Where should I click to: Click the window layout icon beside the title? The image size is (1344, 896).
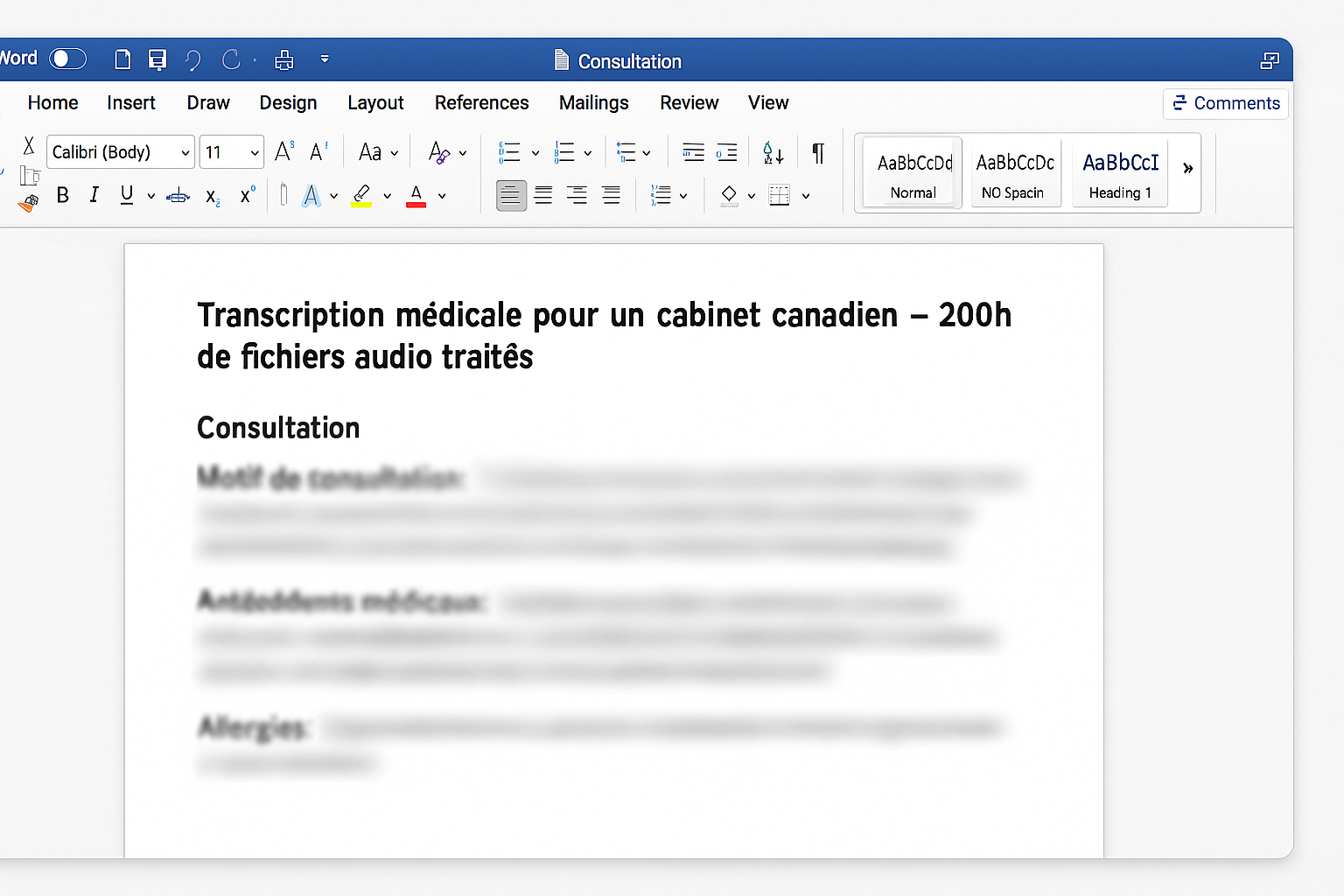tap(1270, 60)
